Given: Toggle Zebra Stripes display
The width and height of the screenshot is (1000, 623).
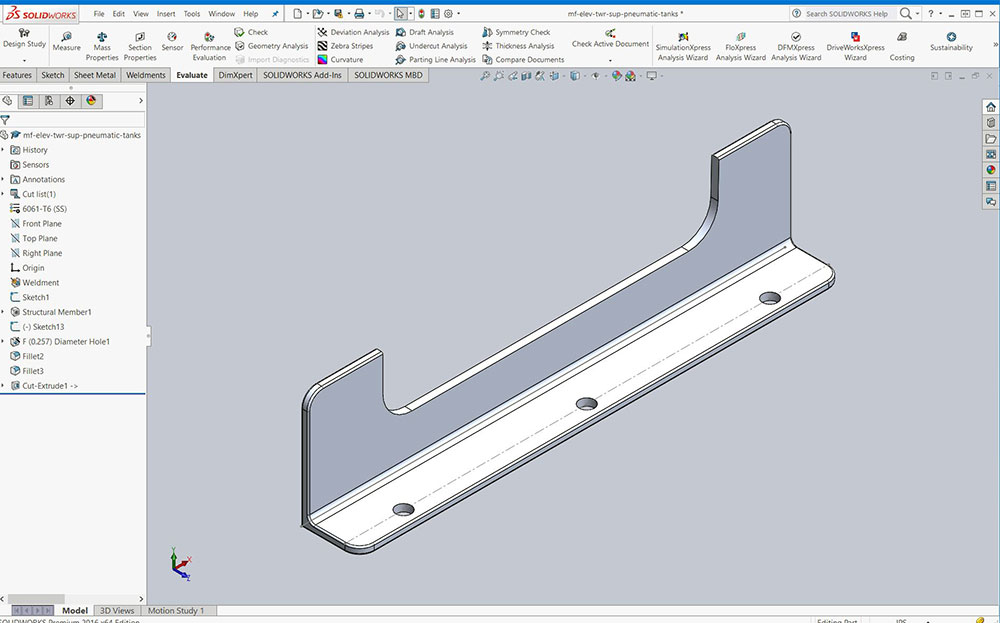Looking at the screenshot, I should 344,46.
